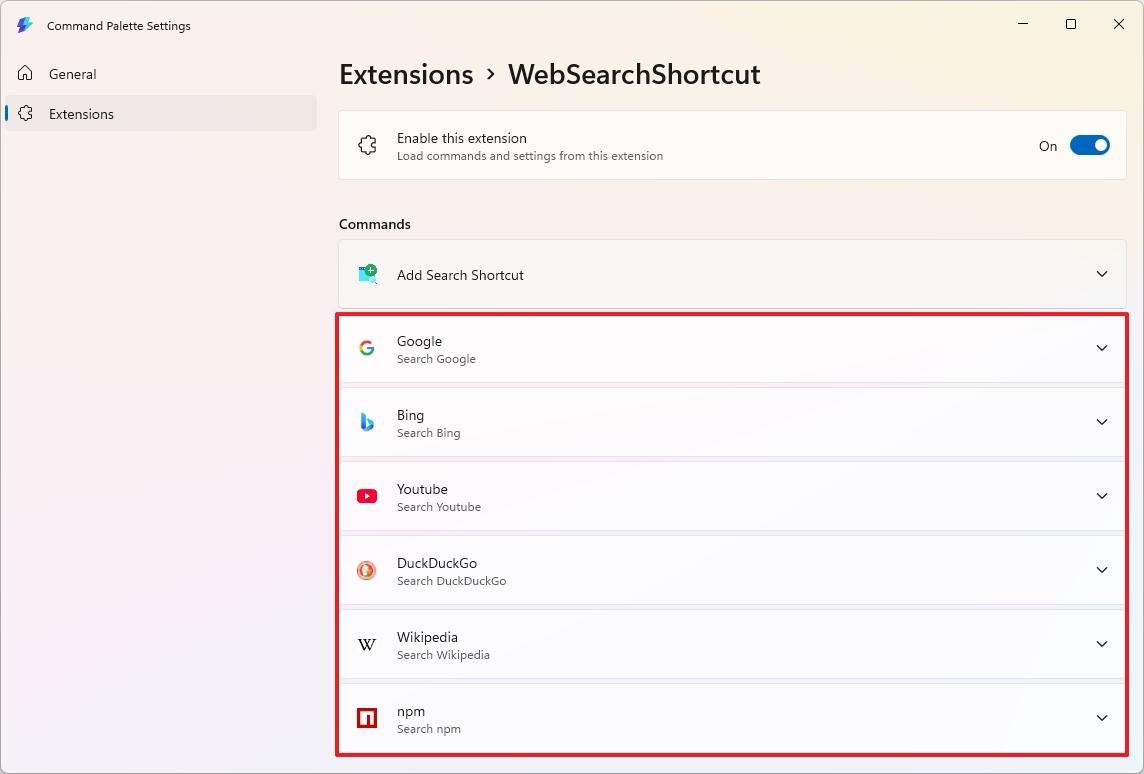Click the npm package icon

click(367, 718)
